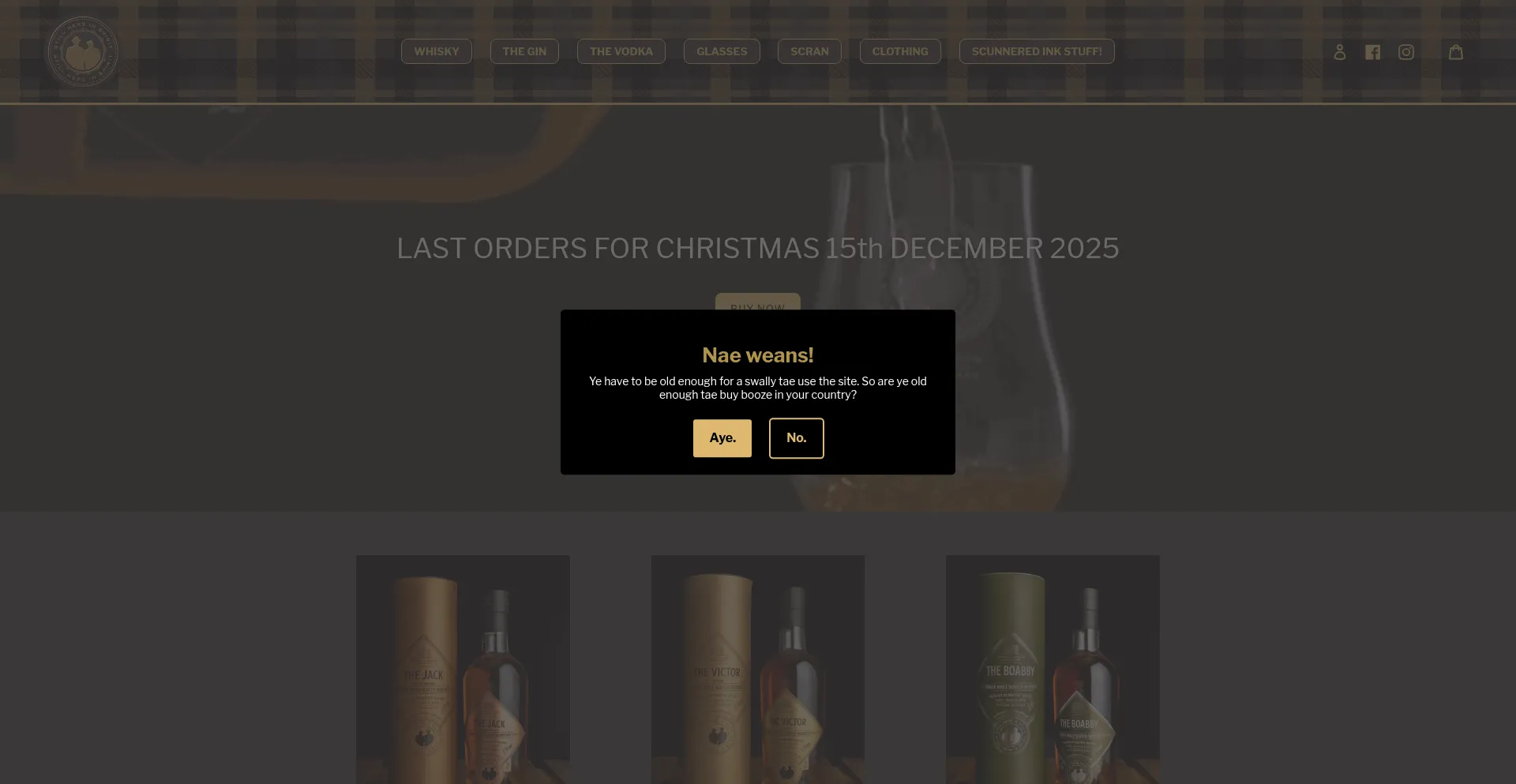This screenshot has width=1516, height=784.
Task: View The Boabby whisky product image
Action: tap(1053, 670)
